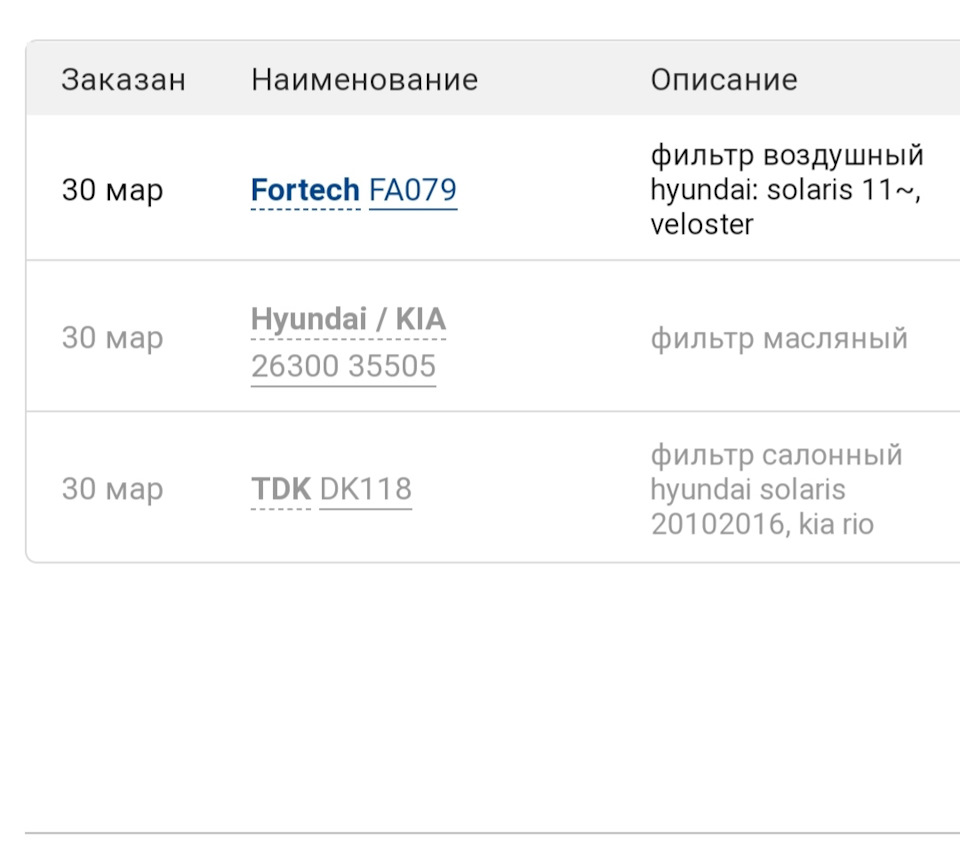Click the word veloster
The width and height of the screenshot is (960, 863).
click(x=701, y=224)
